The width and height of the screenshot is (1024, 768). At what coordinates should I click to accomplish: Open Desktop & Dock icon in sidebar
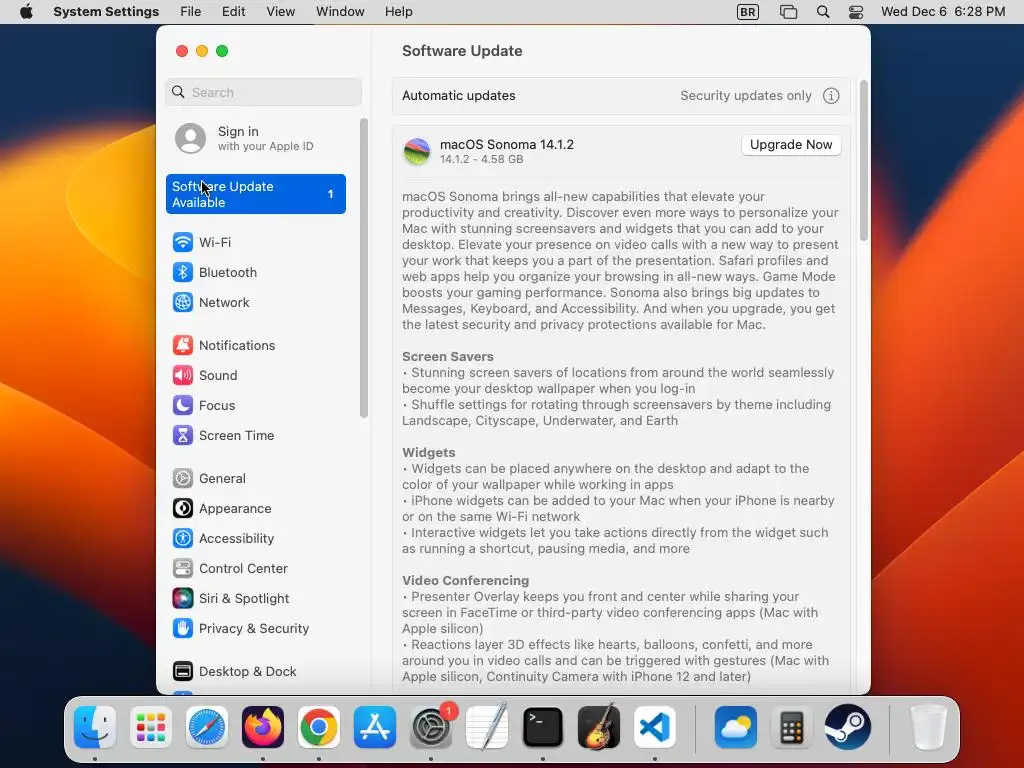pyautogui.click(x=182, y=671)
